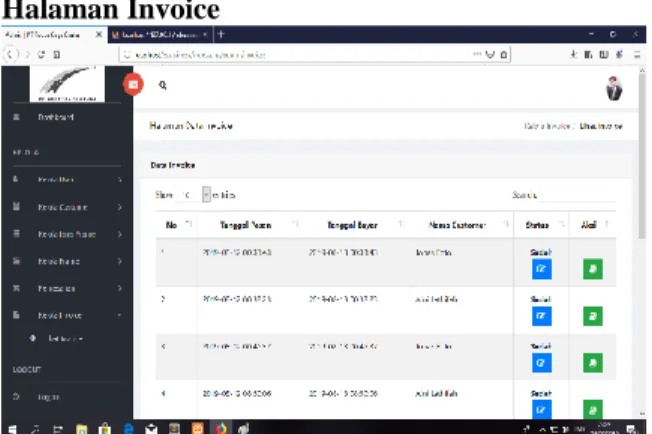The width and height of the screenshot is (652, 434).
Task: Open Microsoft Store from taskbar
Action: 105,429
